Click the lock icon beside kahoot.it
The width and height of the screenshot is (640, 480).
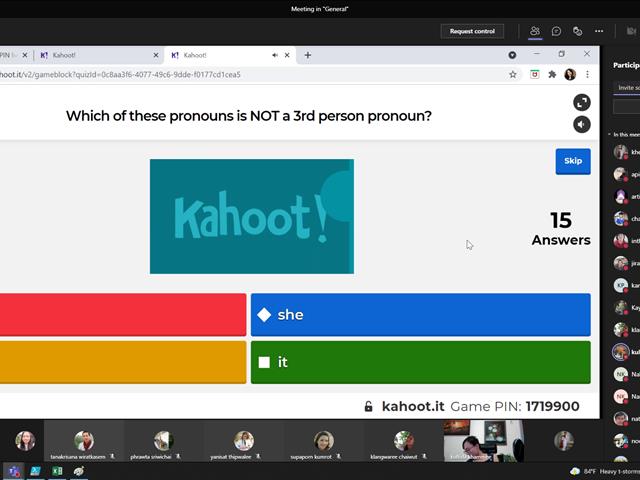(368, 406)
